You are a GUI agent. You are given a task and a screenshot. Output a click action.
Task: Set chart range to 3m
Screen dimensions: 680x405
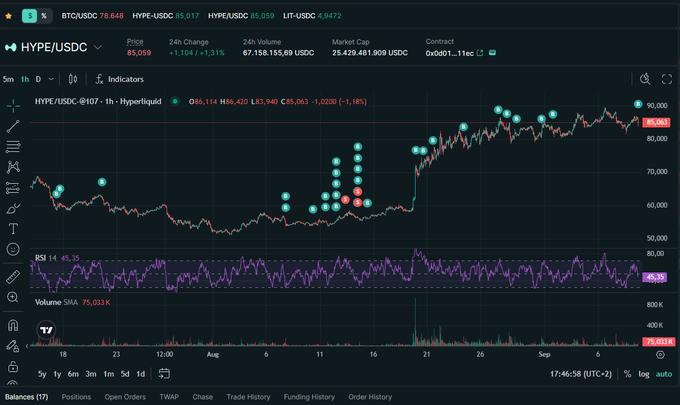pos(91,374)
